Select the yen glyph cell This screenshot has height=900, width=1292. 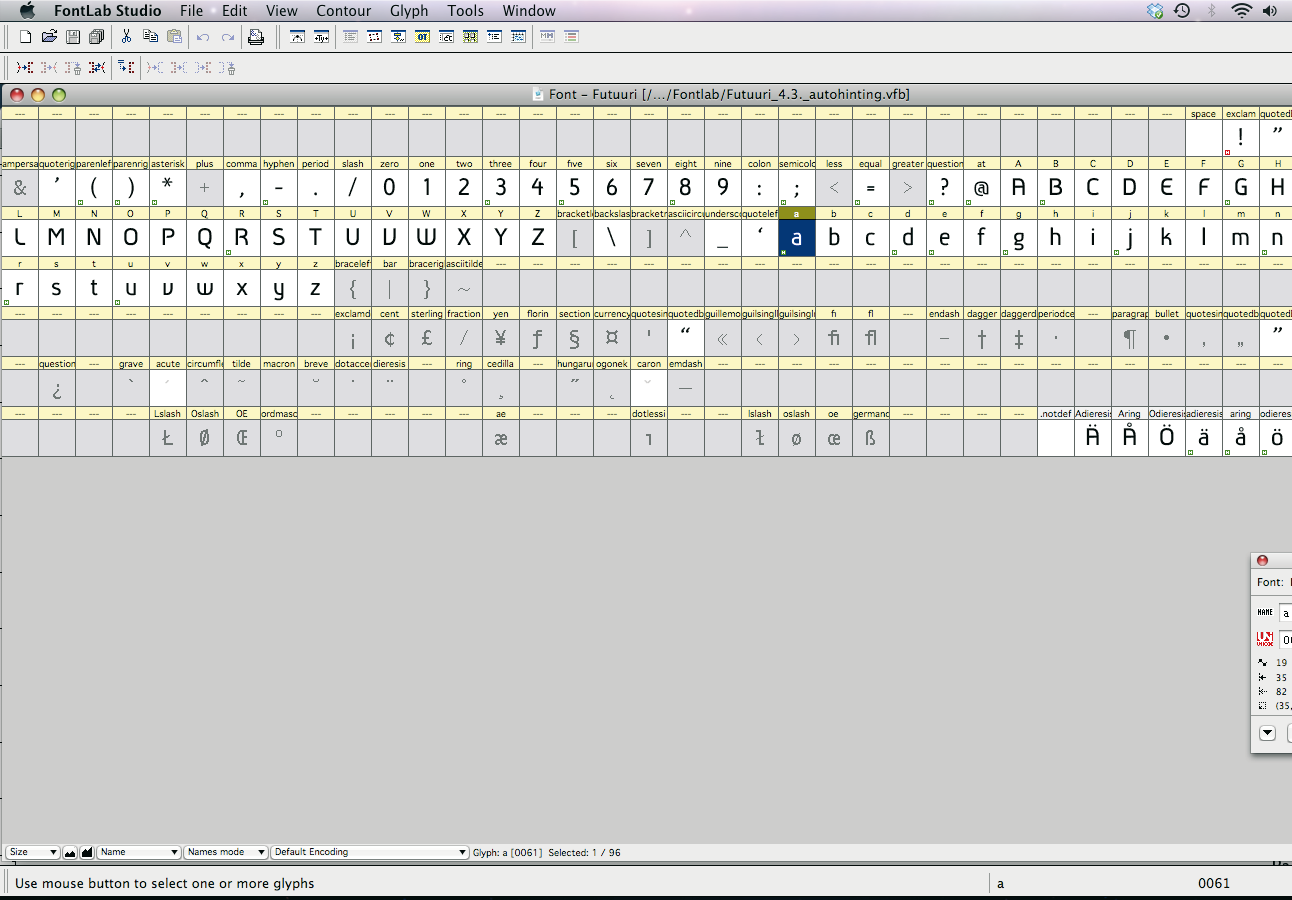(501, 338)
